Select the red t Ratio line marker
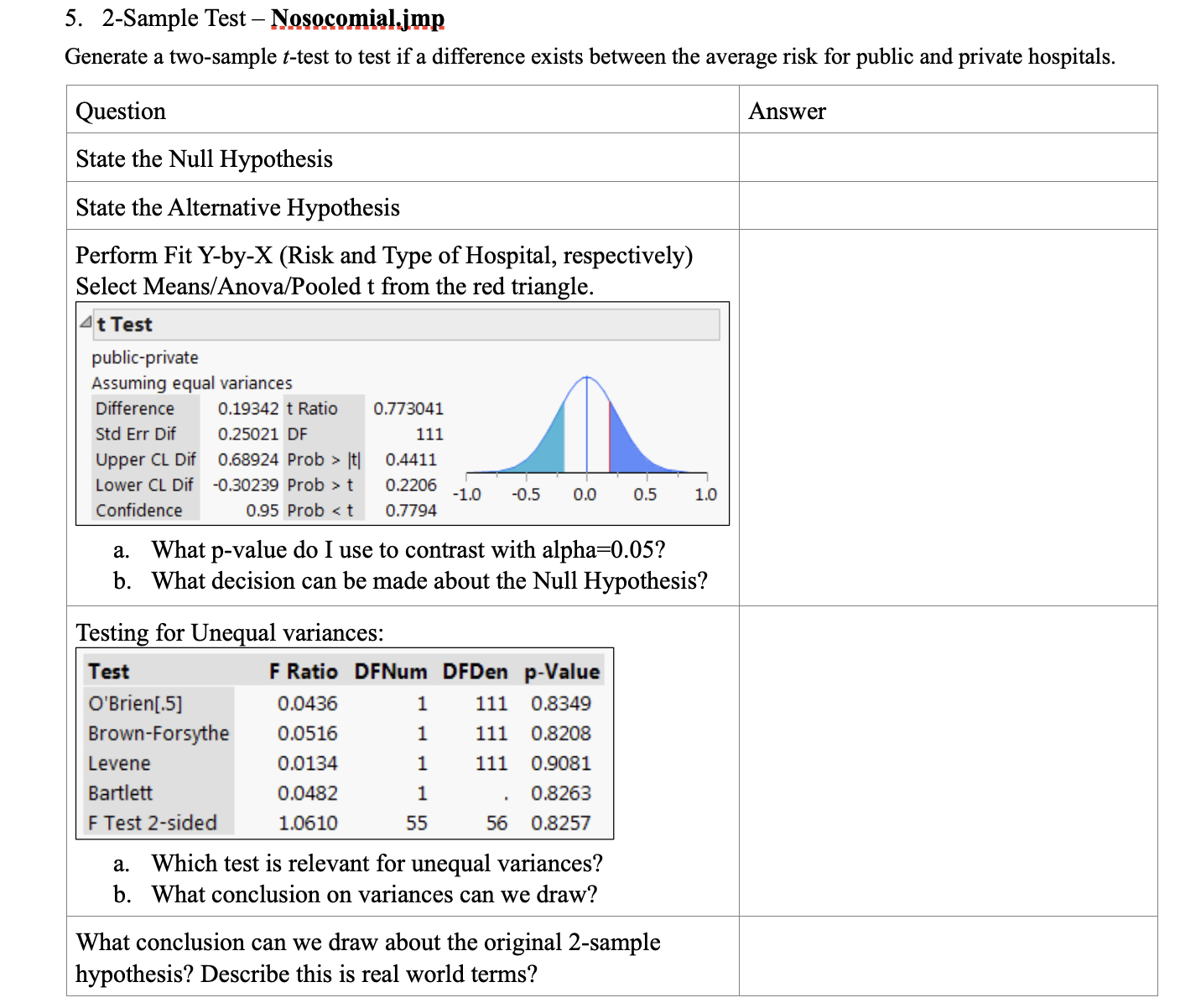The width and height of the screenshot is (1201, 1008). point(609,436)
